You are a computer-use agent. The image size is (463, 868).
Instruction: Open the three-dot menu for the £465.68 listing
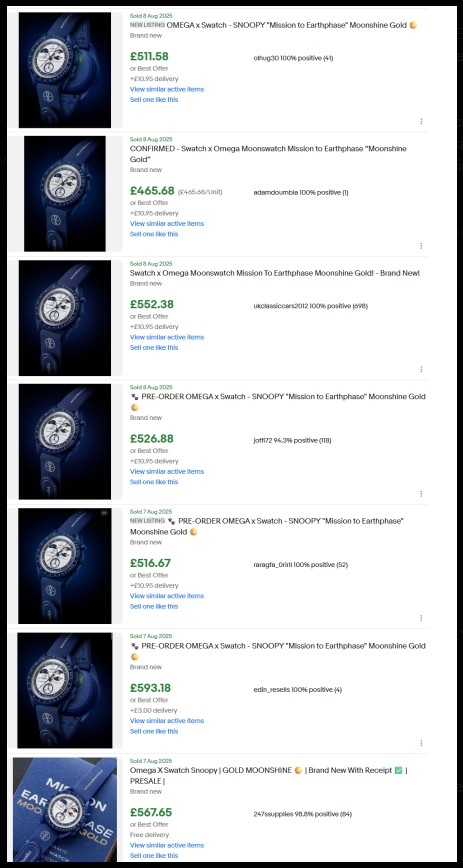421,246
